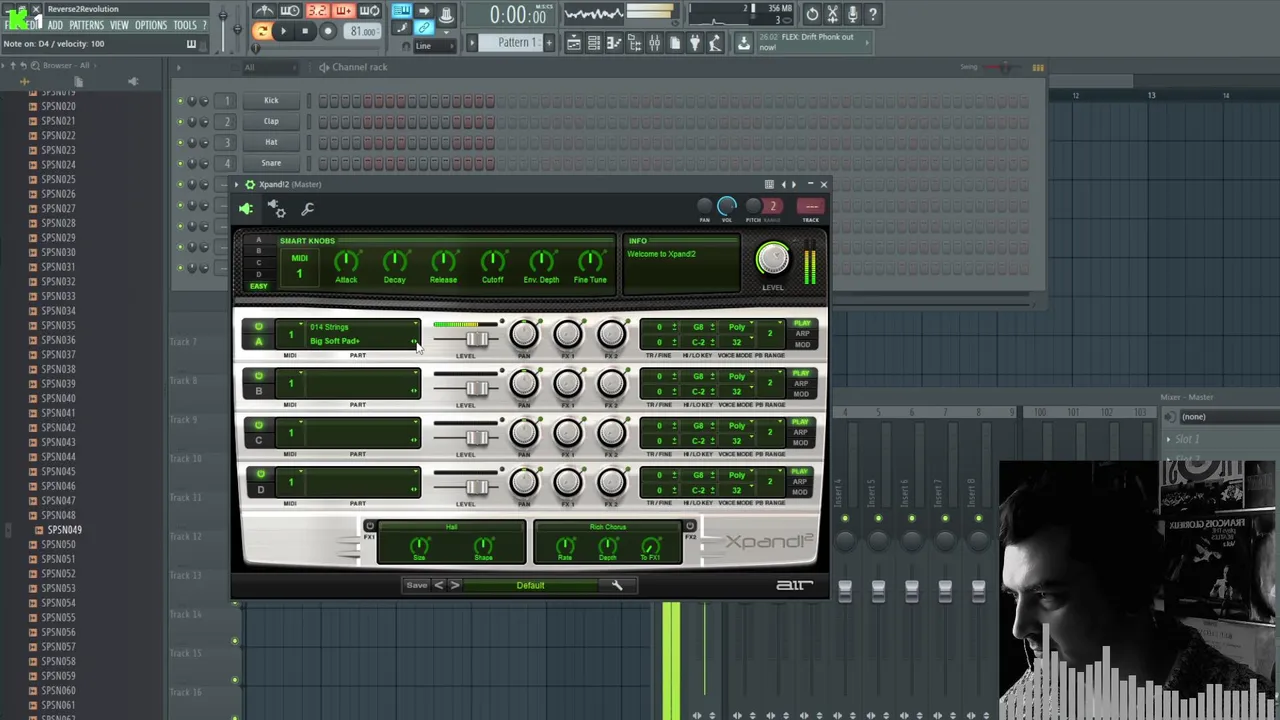Click the part A level fader
This screenshot has width=1280, height=720.
(x=476, y=340)
